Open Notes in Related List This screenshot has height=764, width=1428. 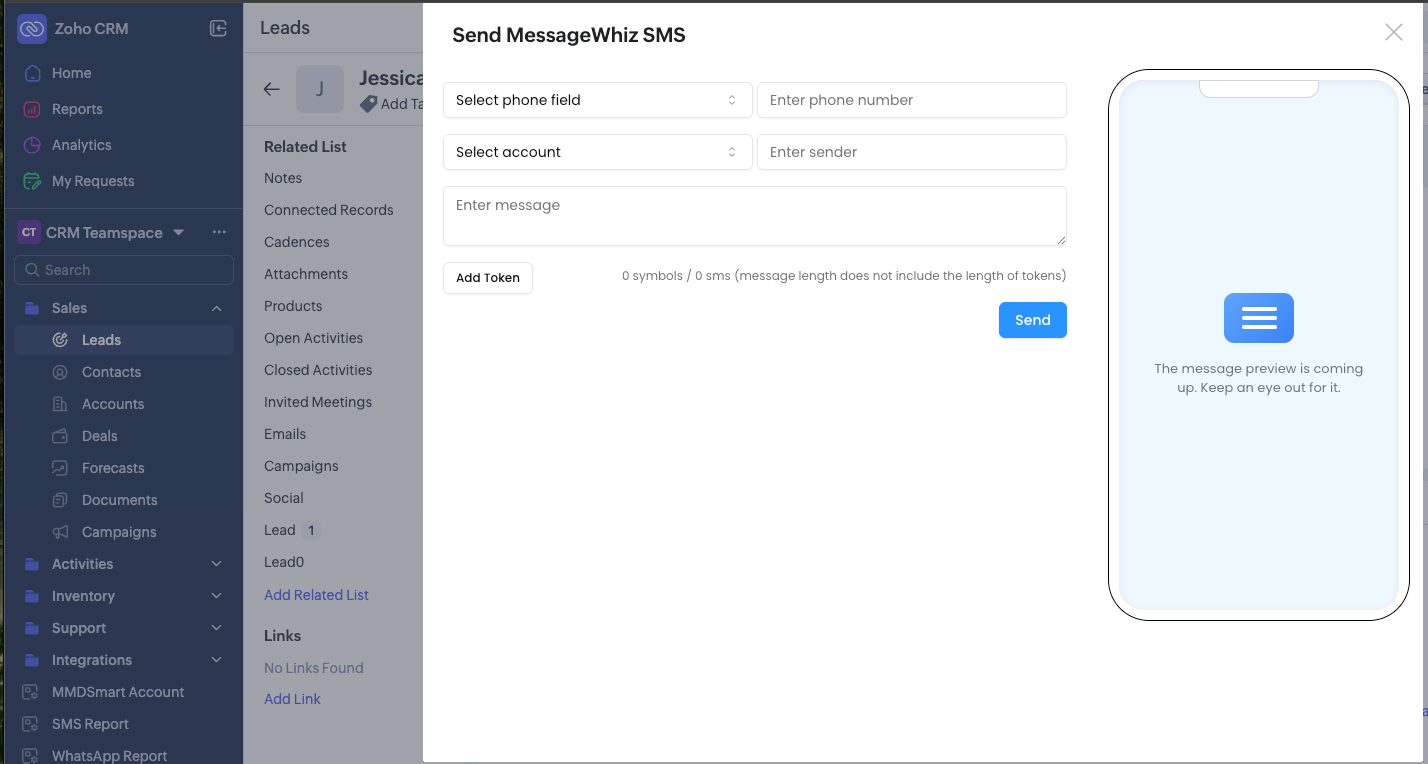(283, 178)
